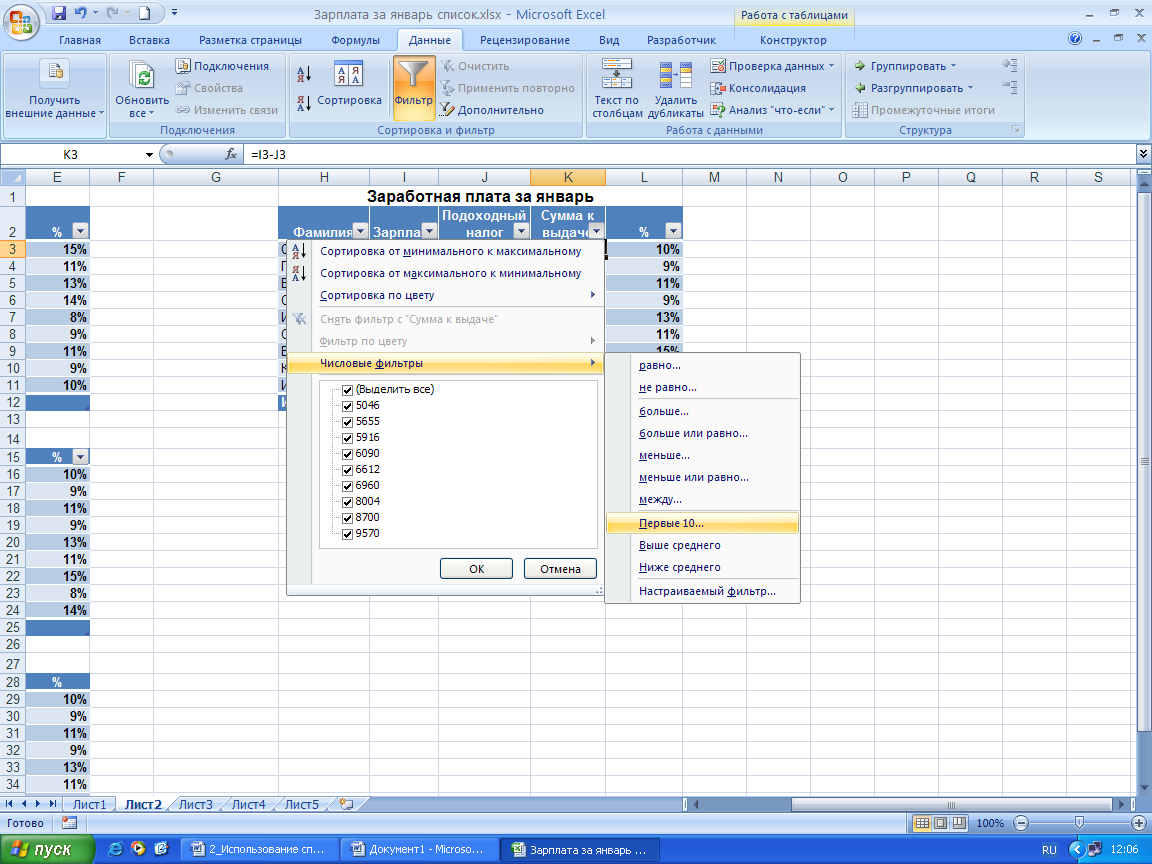This screenshot has height=864, width=1152.
Task: Open Подключения connections
Action: (223, 66)
